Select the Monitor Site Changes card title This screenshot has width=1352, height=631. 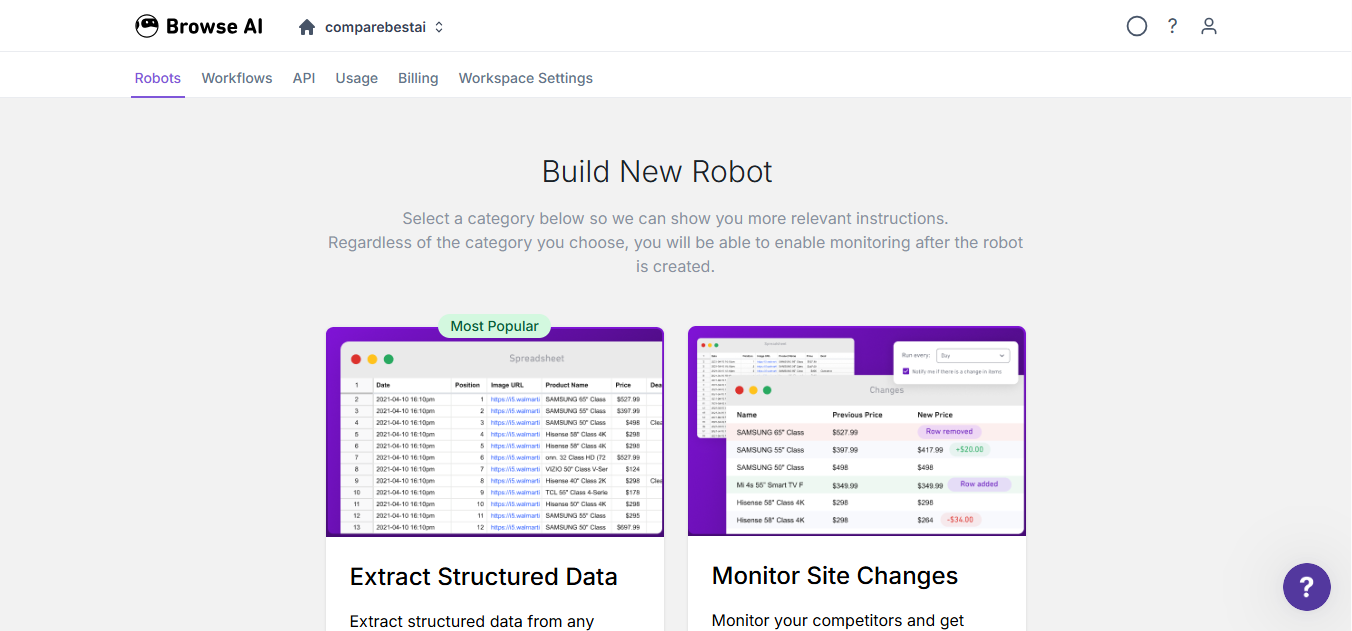[x=835, y=576]
